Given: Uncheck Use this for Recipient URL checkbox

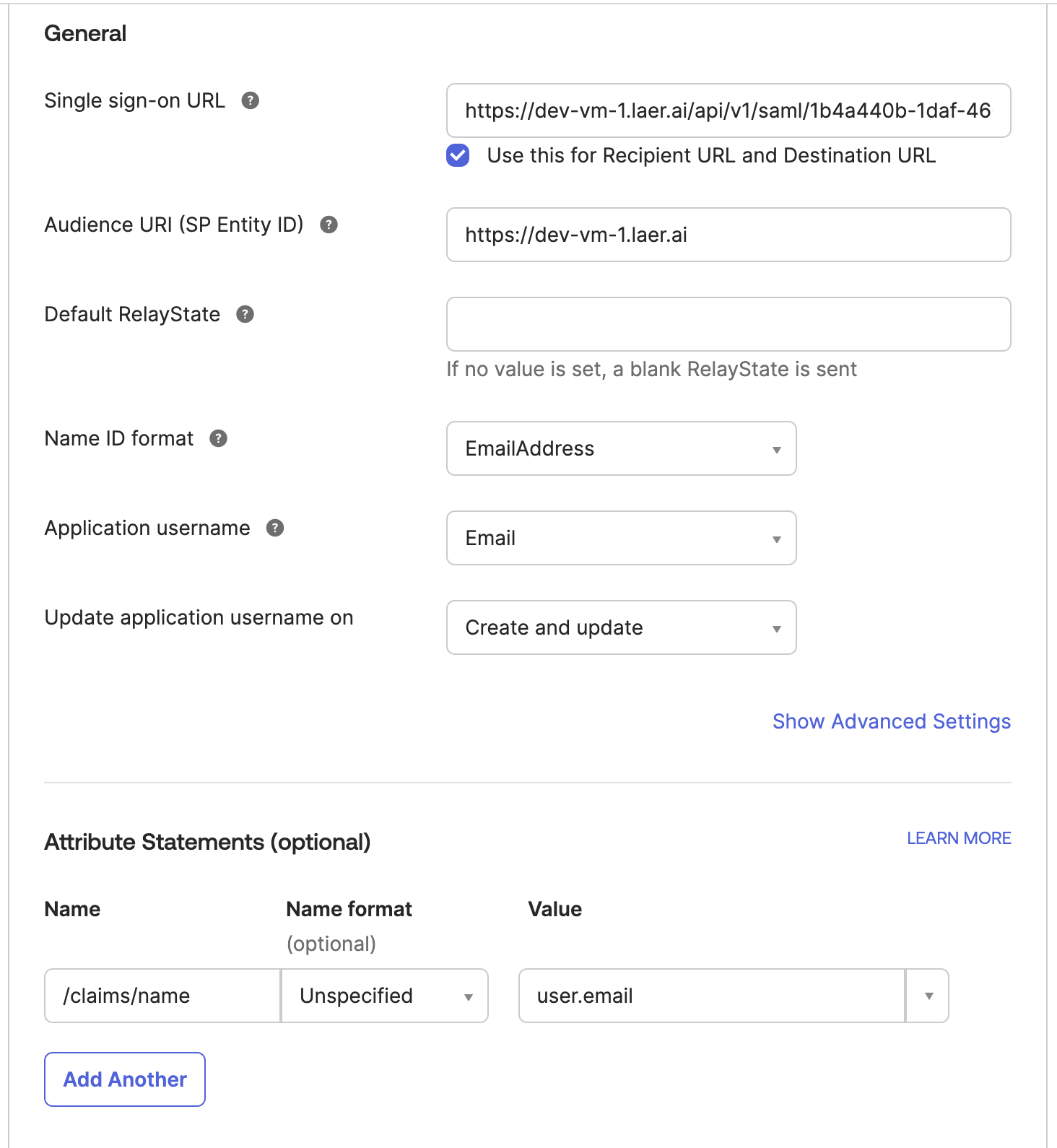Looking at the screenshot, I should 458,155.
